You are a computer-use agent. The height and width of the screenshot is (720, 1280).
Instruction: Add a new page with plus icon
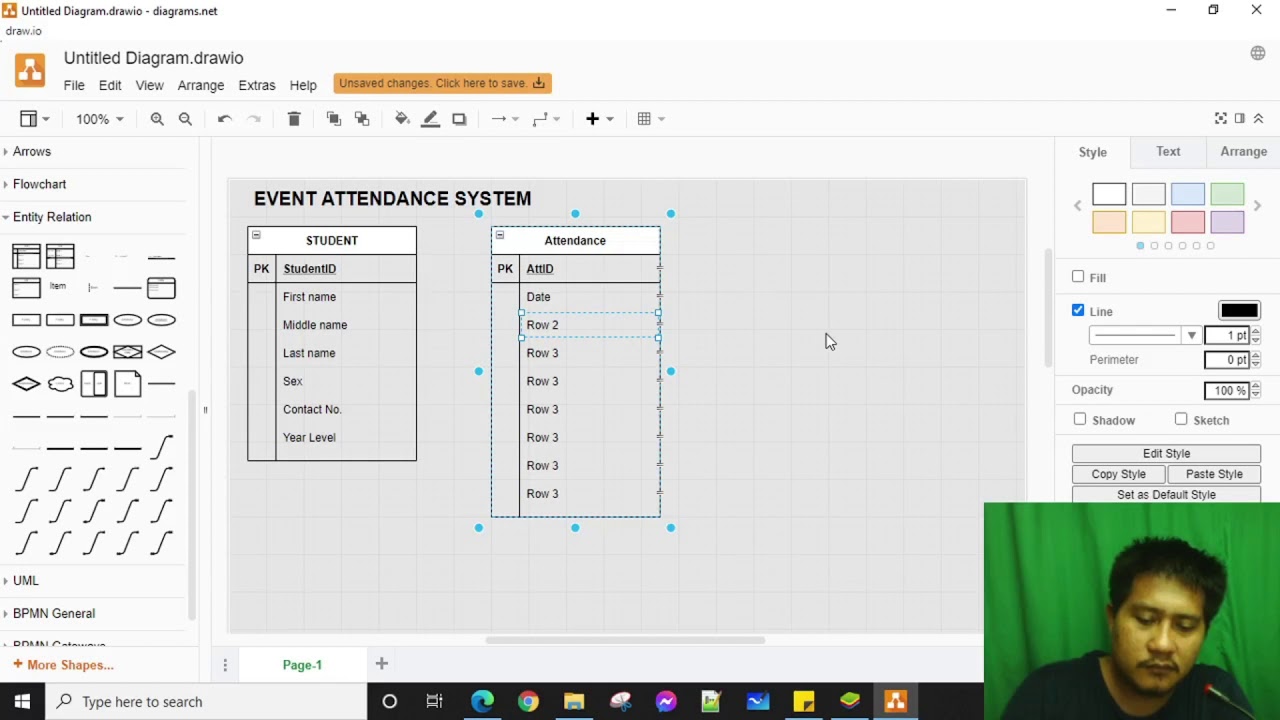[x=381, y=663]
